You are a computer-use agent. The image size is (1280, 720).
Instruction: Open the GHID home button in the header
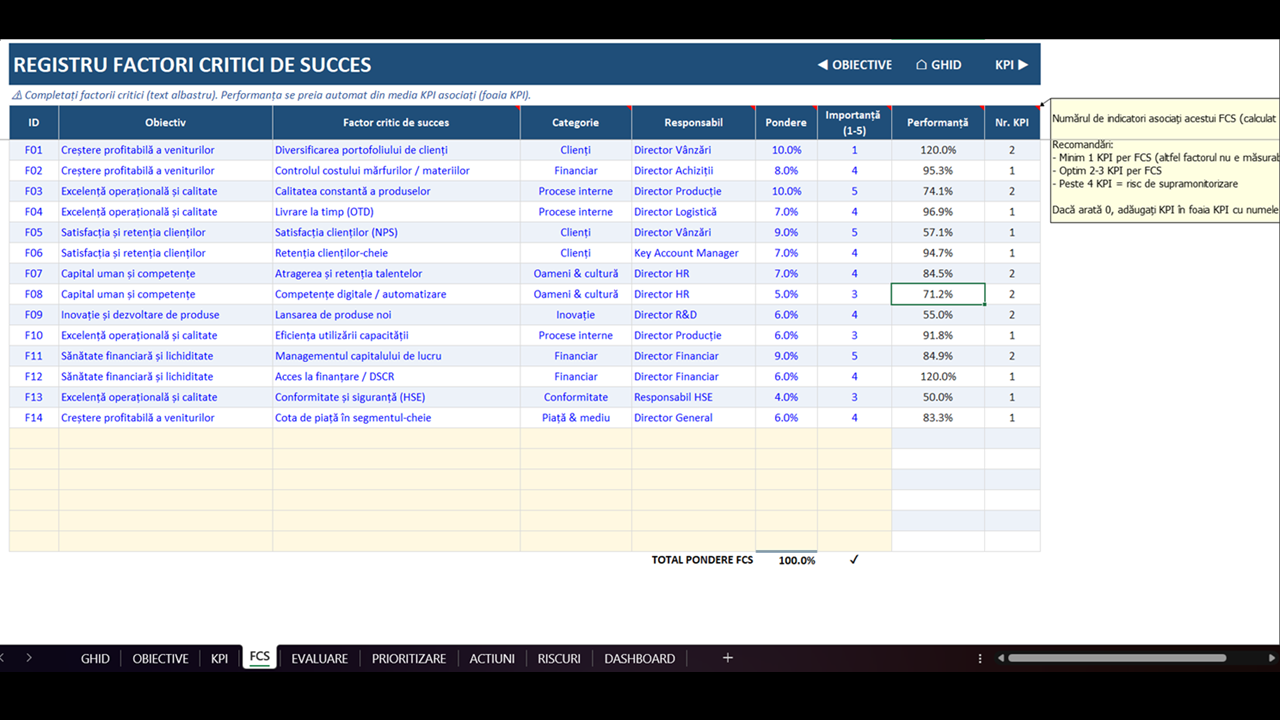tap(939, 65)
